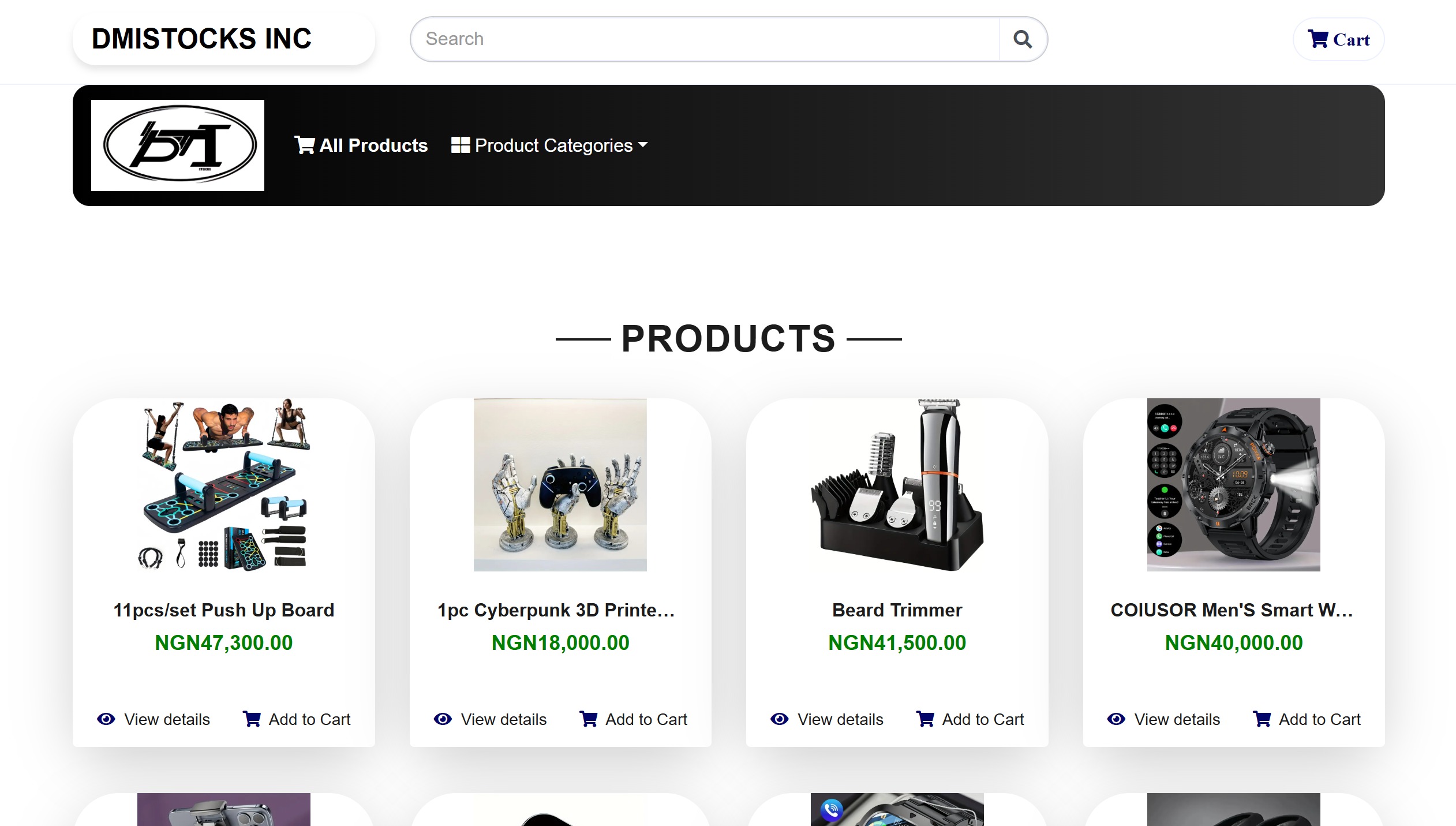This screenshot has width=1456, height=826.
Task: Click the Beard Trimmer product image
Action: coord(897,485)
